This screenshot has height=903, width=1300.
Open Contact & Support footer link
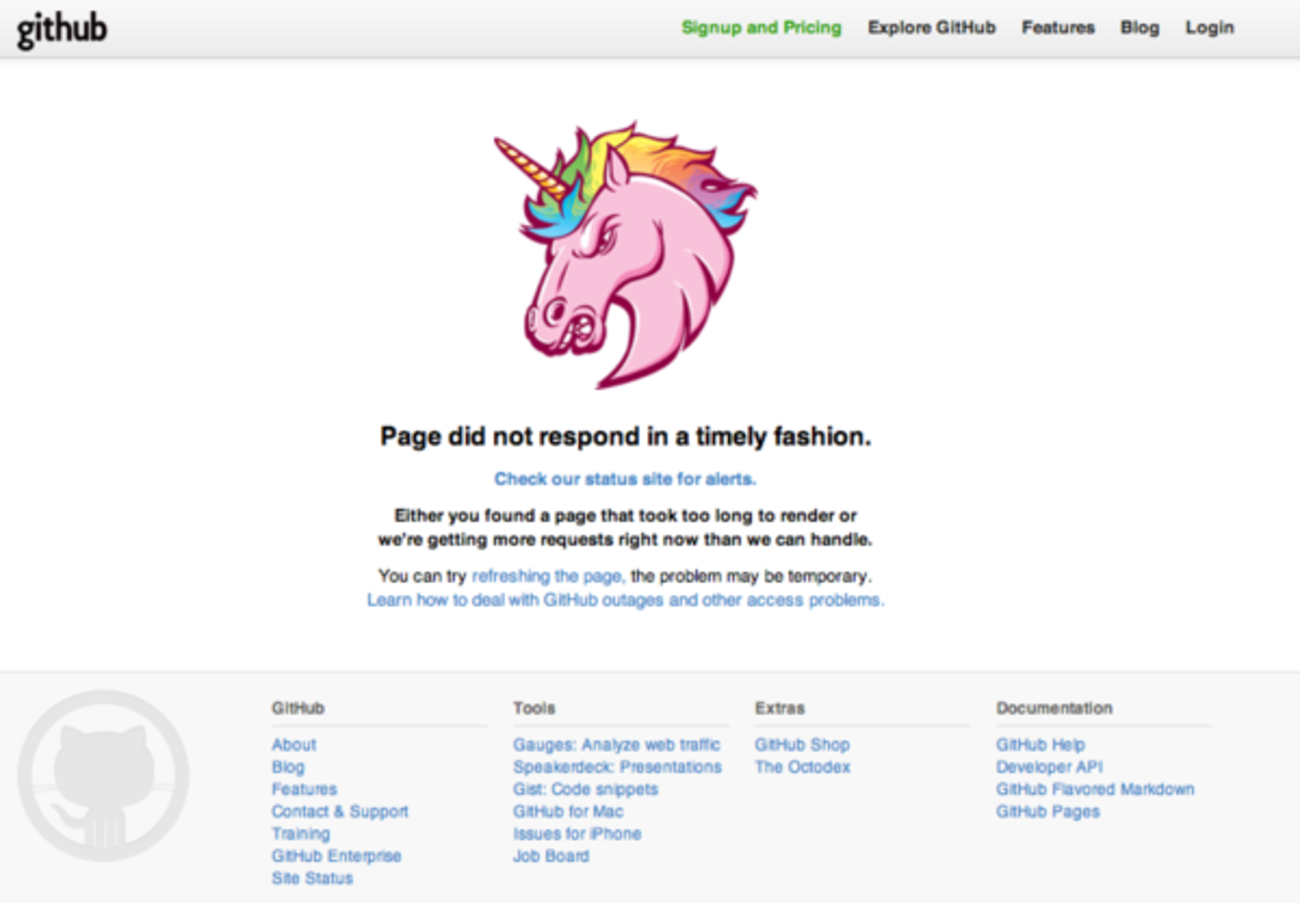pos(339,812)
